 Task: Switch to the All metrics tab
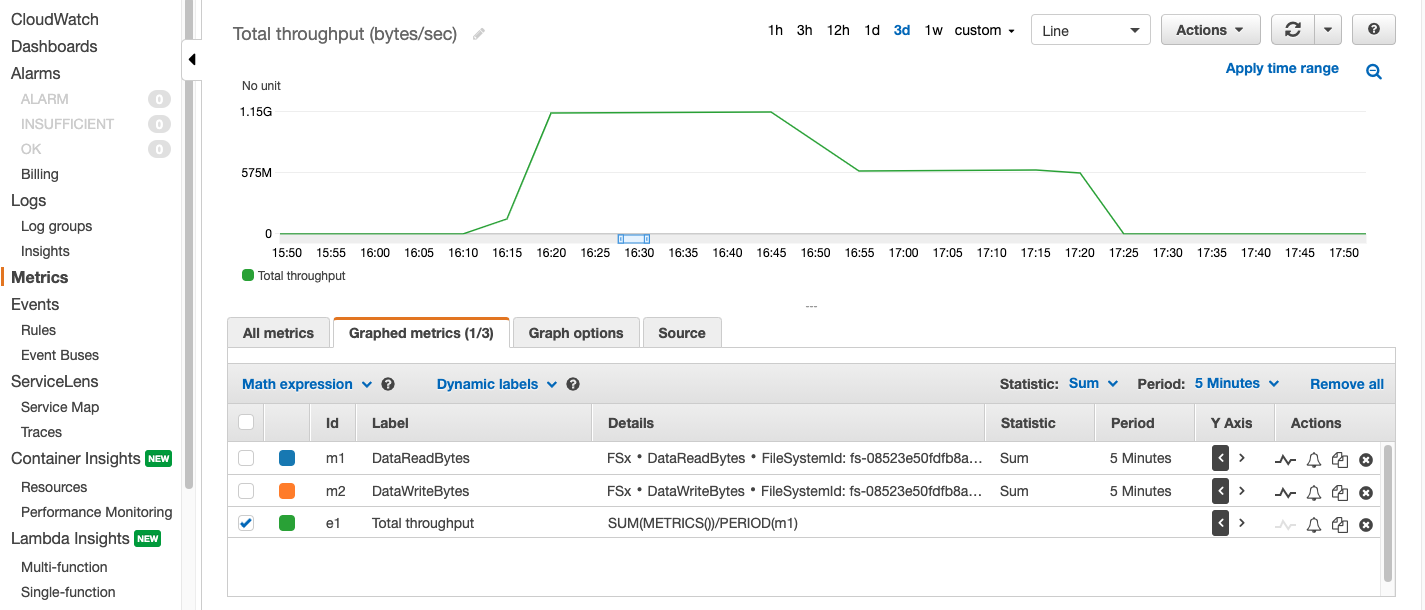[x=278, y=333]
